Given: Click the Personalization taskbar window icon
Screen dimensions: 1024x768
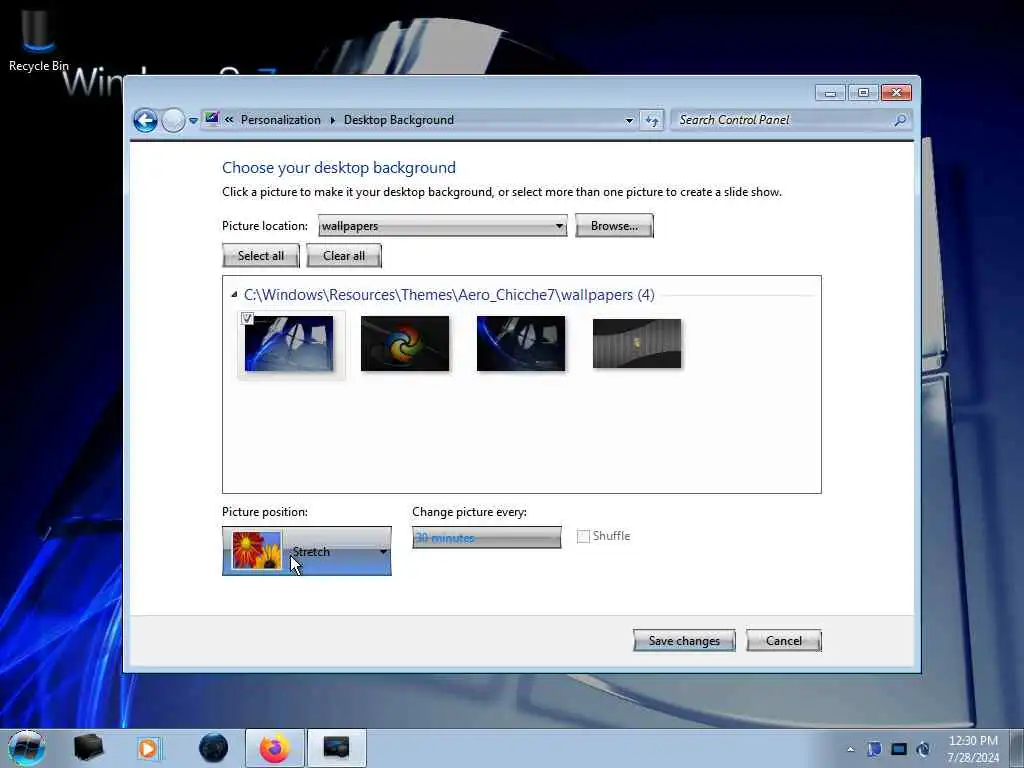Looking at the screenshot, I should (x=336, y=748).
